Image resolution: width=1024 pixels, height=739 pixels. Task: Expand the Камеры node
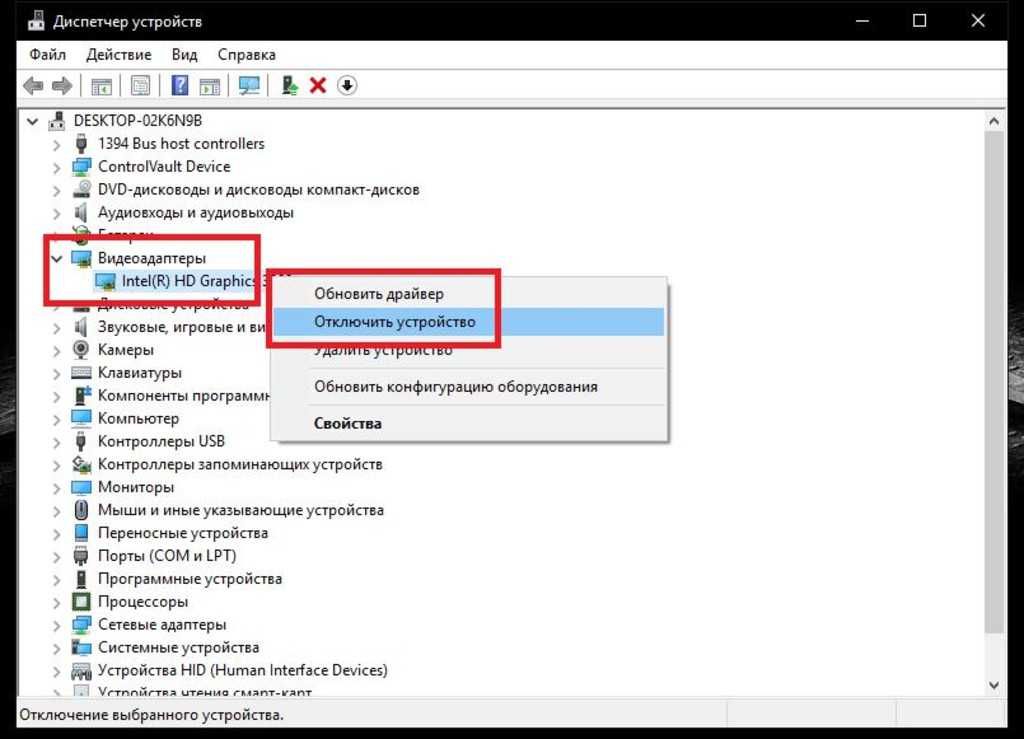coord(57,351)
